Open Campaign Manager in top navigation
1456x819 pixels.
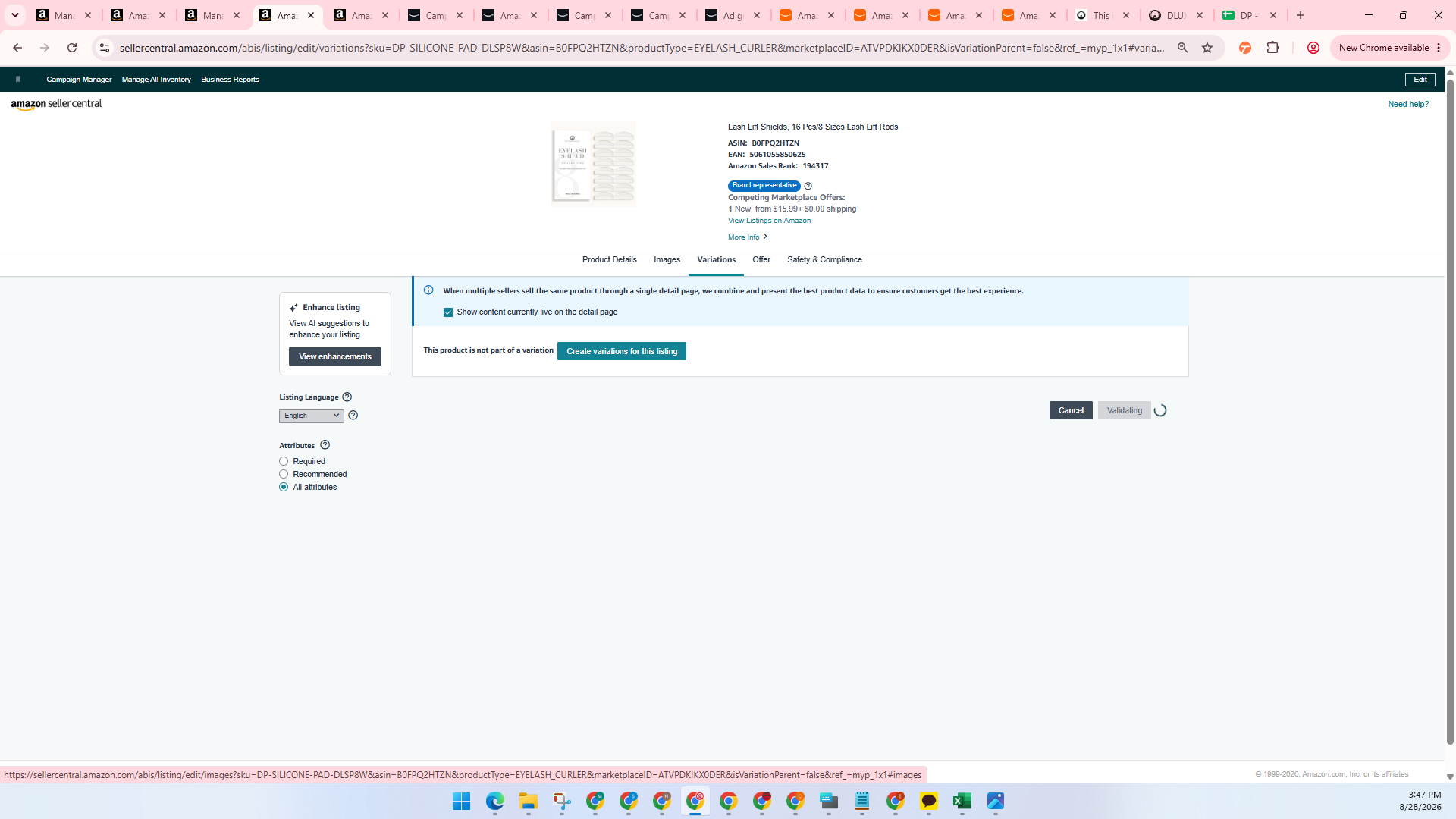[x=79, y=79]
